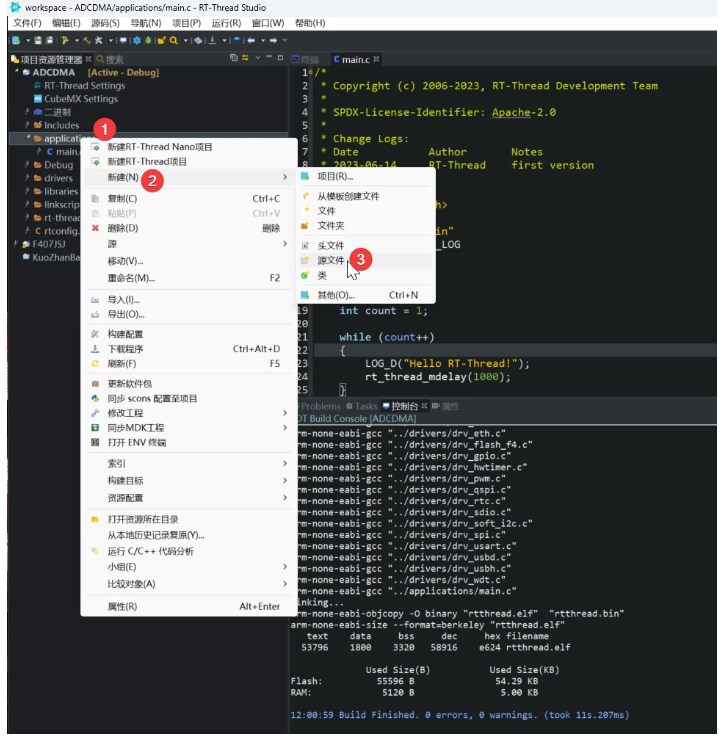Open 项目(P) menu
This screenshot has width=719, height=739.
pos(186,23)
